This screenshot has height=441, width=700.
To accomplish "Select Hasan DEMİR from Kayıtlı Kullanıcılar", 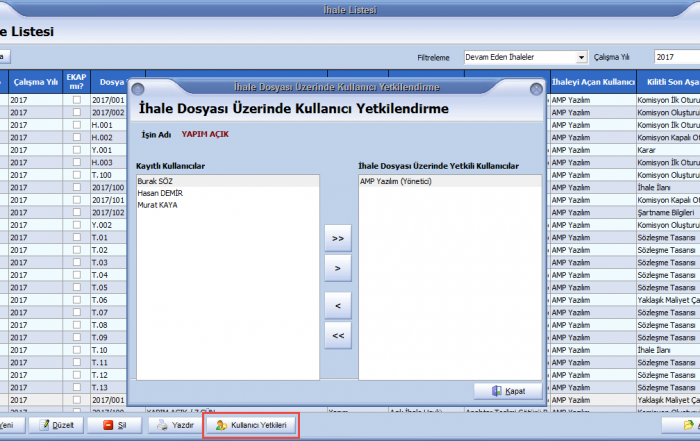I will pos(161,193).
